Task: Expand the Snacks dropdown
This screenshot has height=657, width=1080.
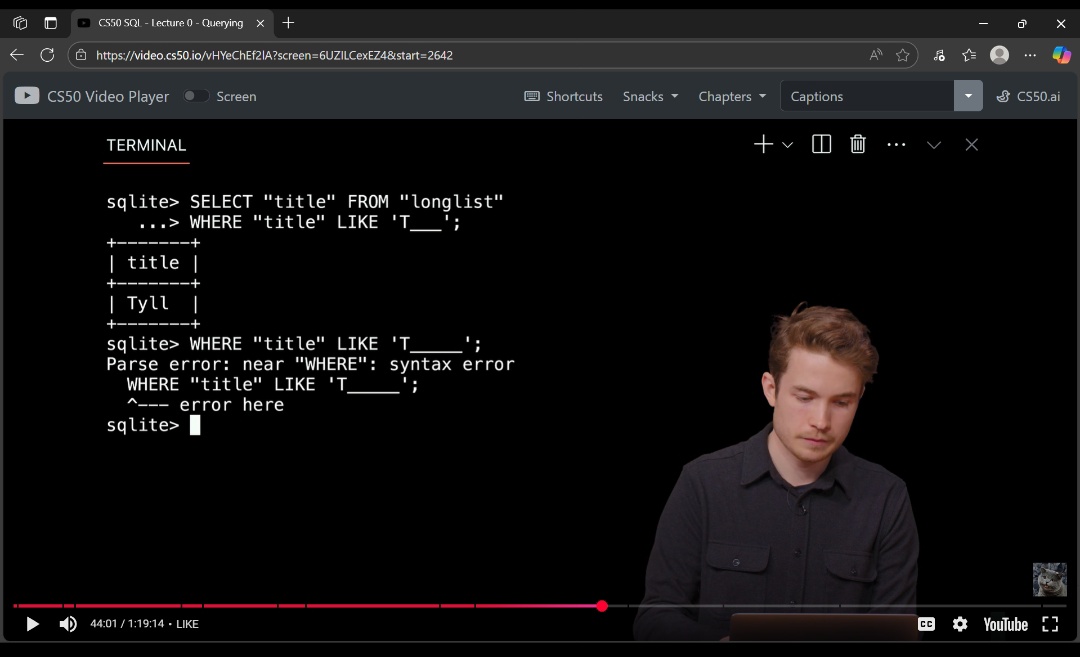Action: coord(650,96)
